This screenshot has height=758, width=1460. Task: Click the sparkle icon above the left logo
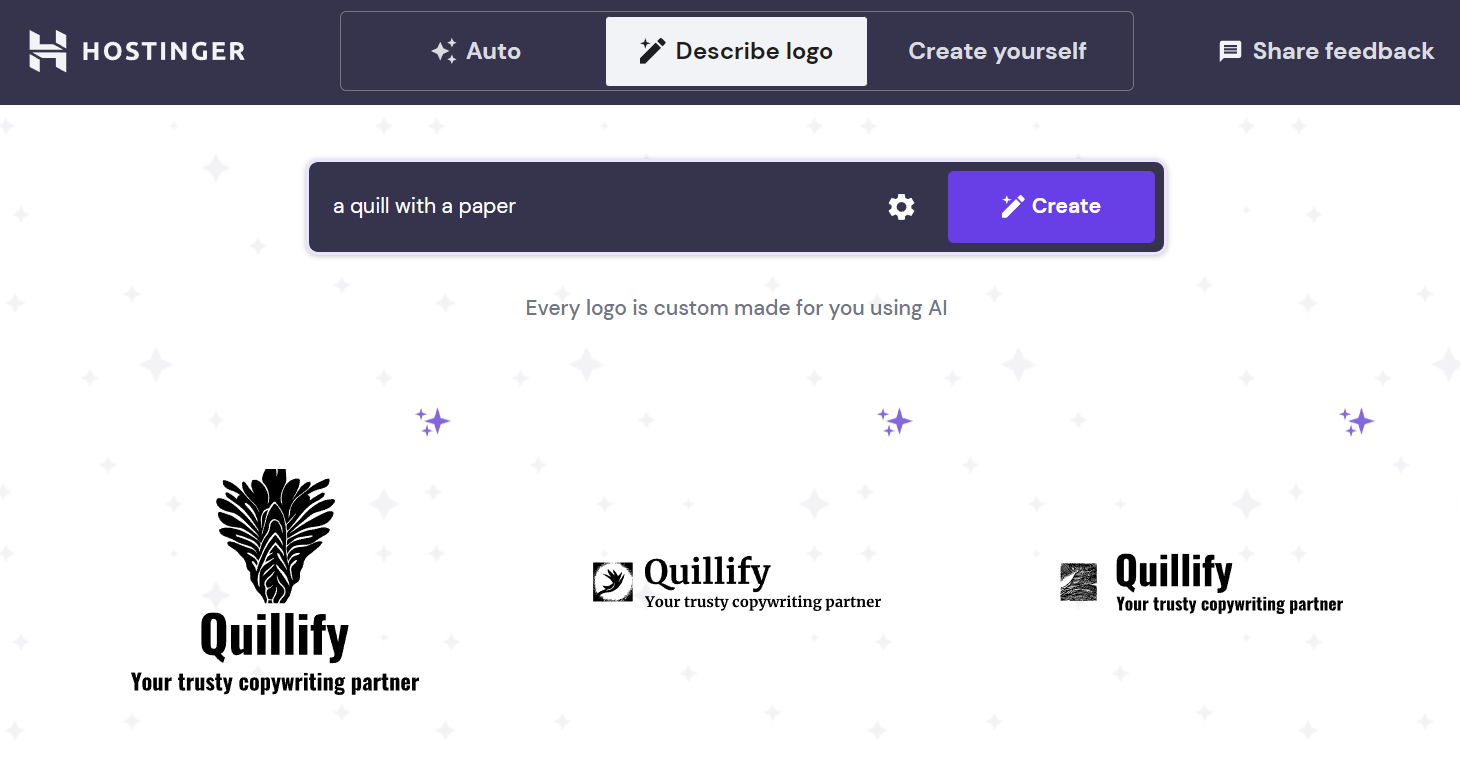pyautogui.click(x=433, y=422)
